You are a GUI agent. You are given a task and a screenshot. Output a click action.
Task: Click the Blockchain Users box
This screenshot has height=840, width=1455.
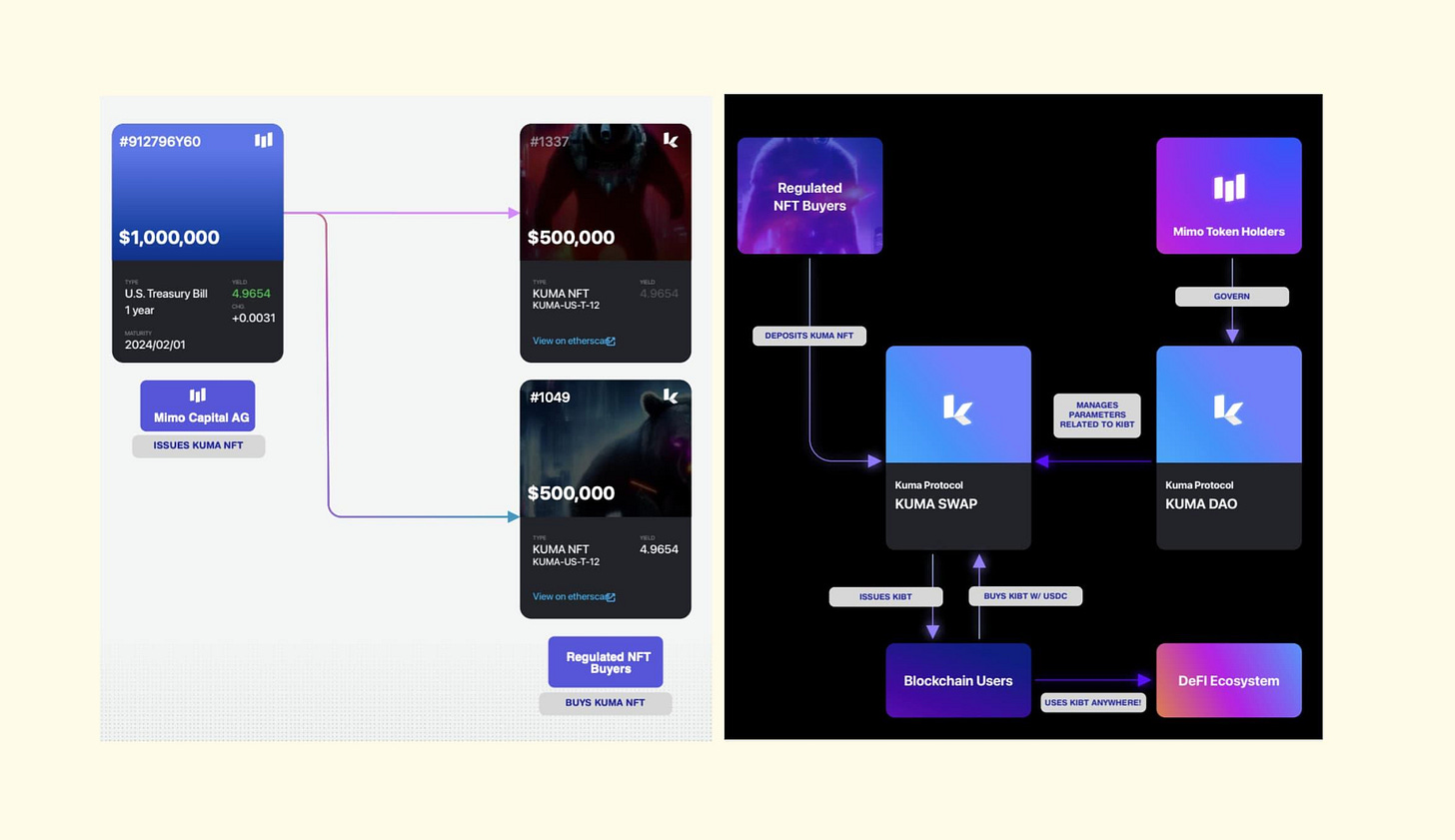point(958,680)
